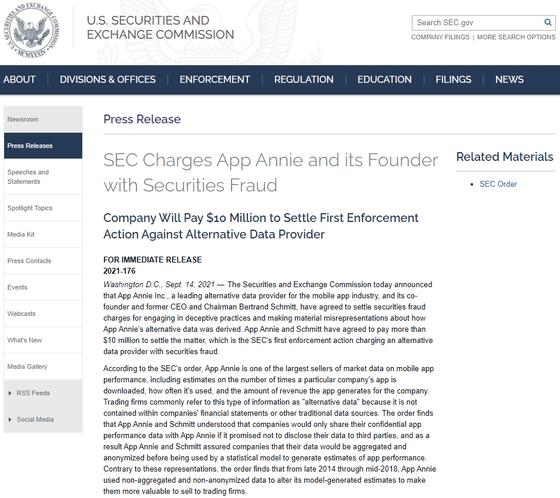This screenshot has height=498, width=560.
Task: Select the News menu item
Action: [x=509, y=79]
